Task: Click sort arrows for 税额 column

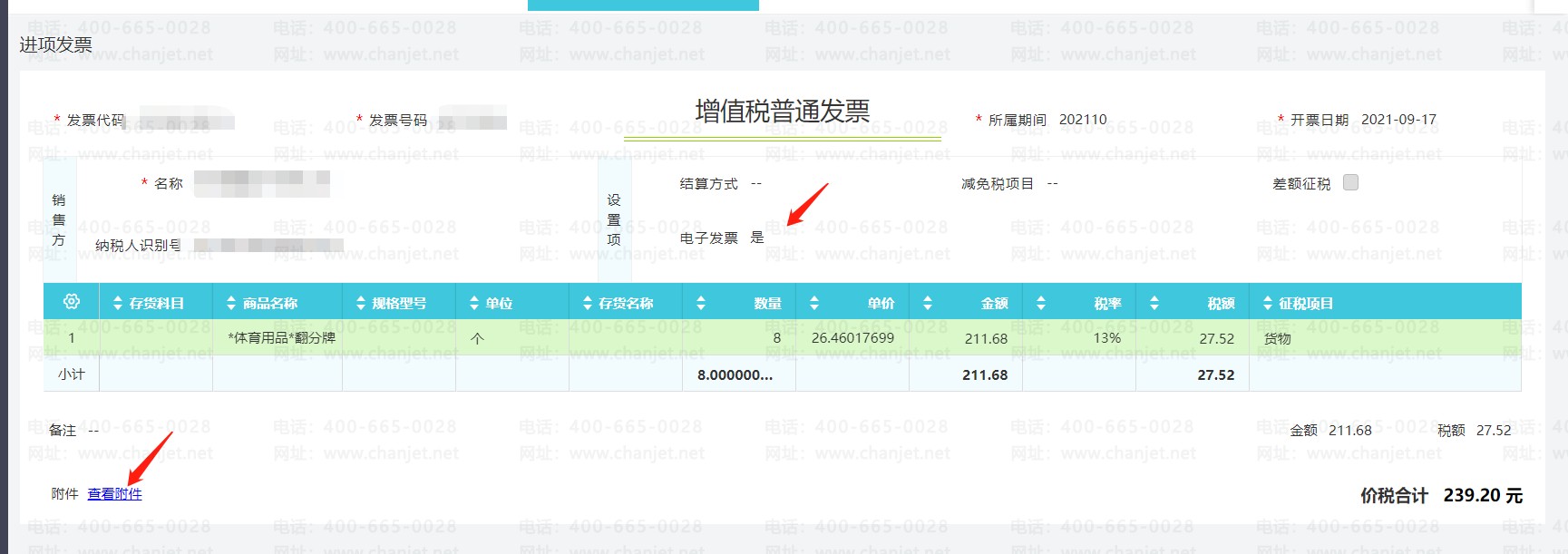Action: point(1154,304)
